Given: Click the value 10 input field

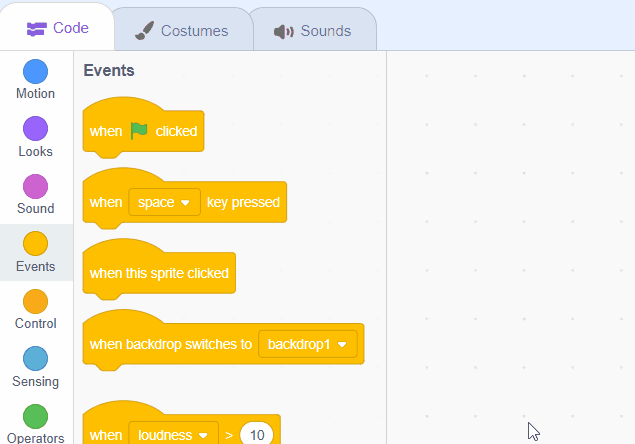Looking at the screenshot, I should tap(257, 435).
